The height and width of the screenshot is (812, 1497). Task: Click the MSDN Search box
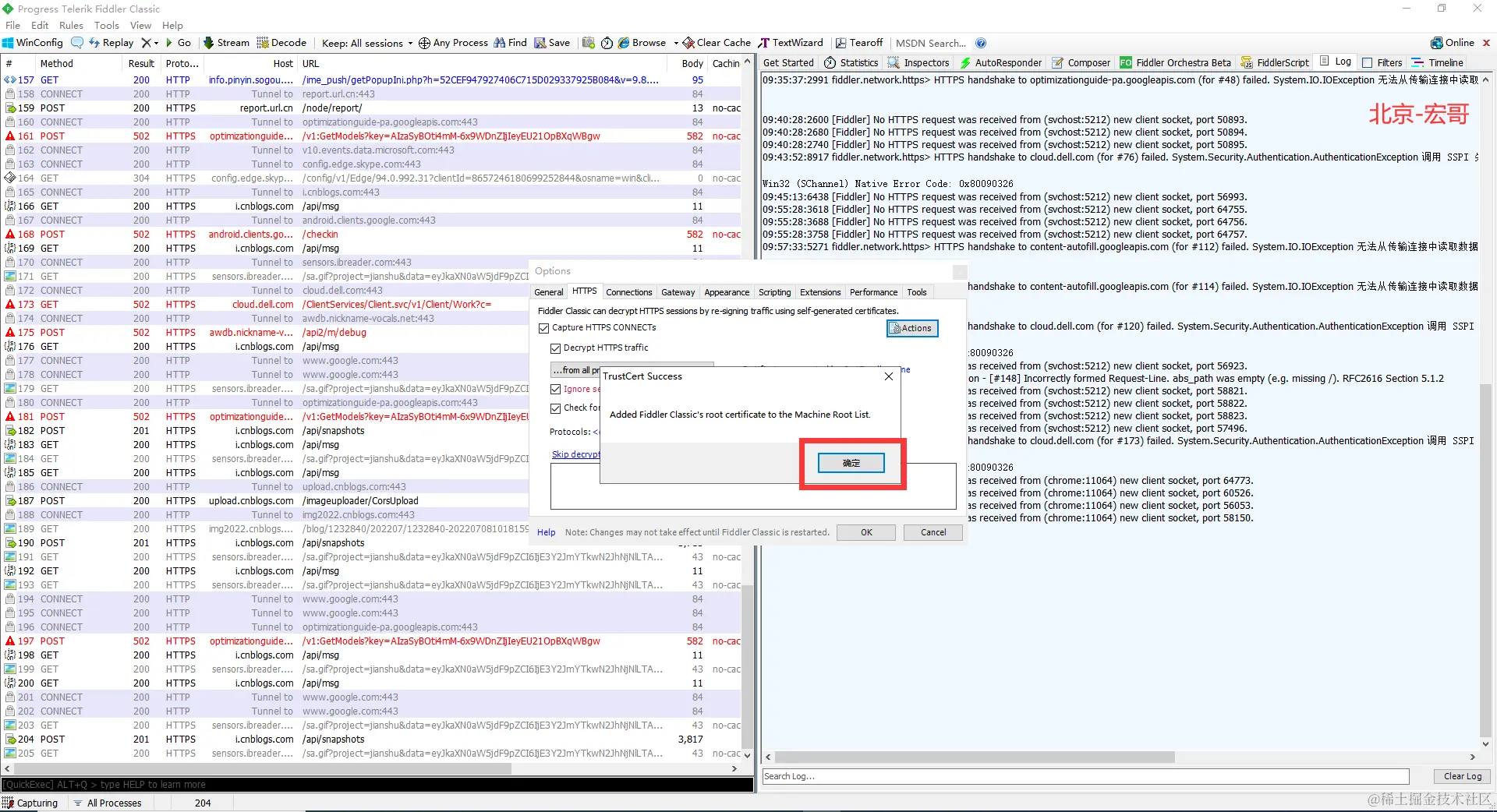[x=931, y=43]
